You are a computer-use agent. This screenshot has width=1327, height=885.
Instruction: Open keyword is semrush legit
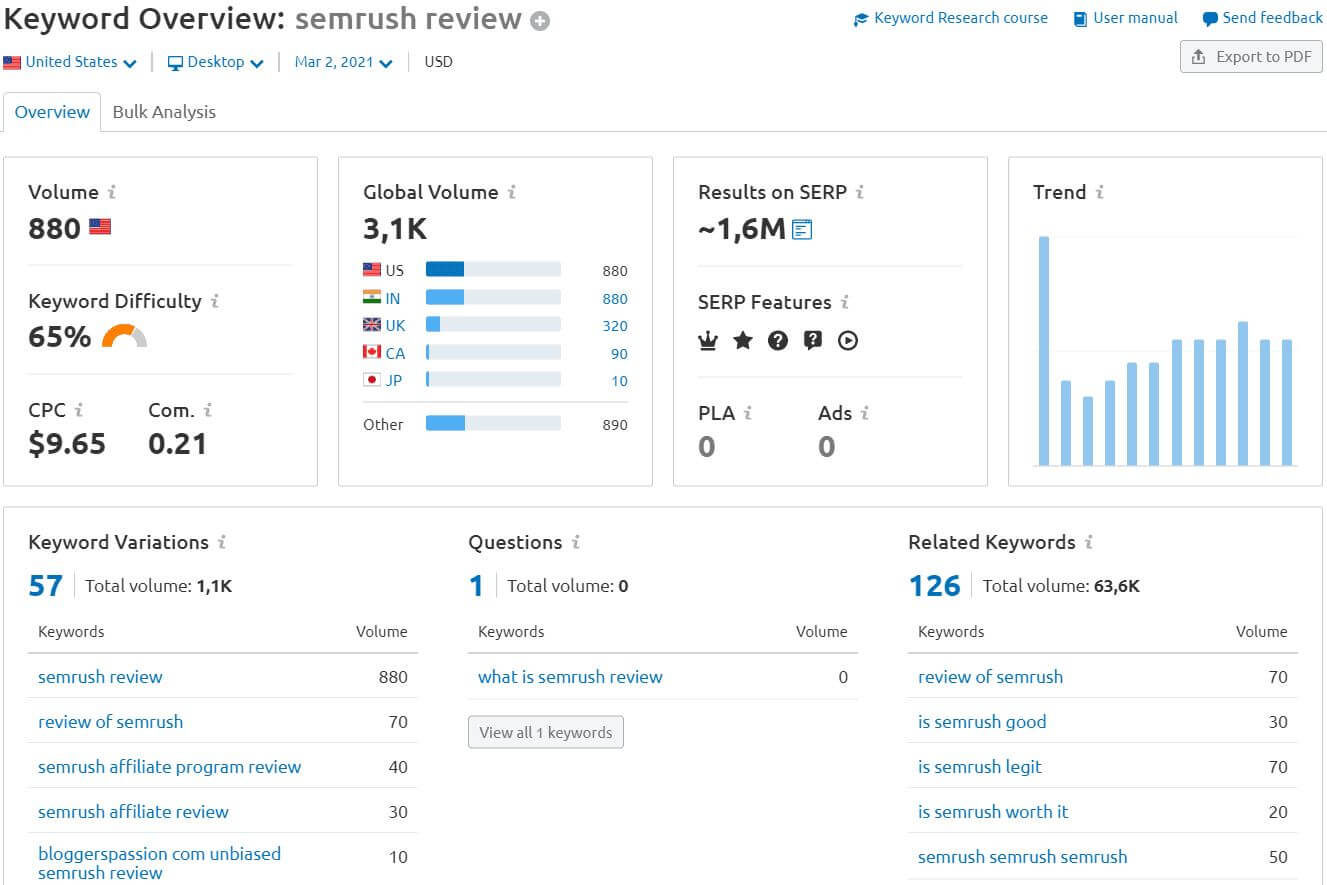tap(980, 767)
